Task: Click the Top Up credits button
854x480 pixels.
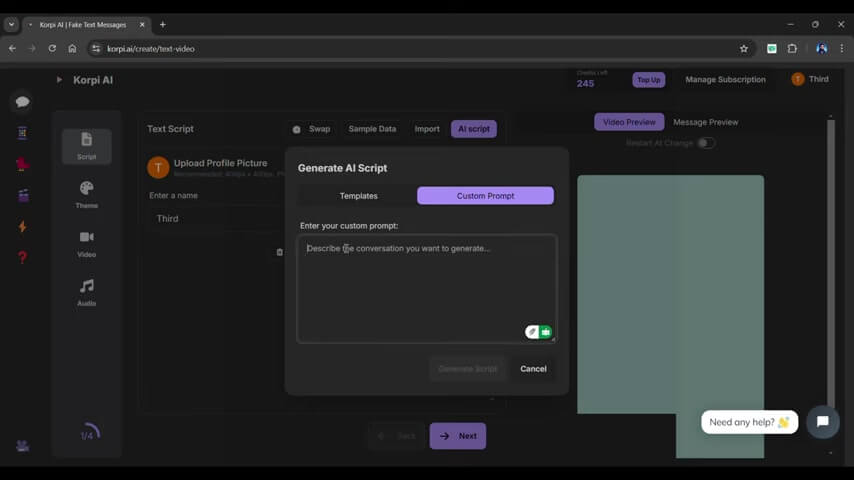Action: pyautogui.click(x=648, y=80)
